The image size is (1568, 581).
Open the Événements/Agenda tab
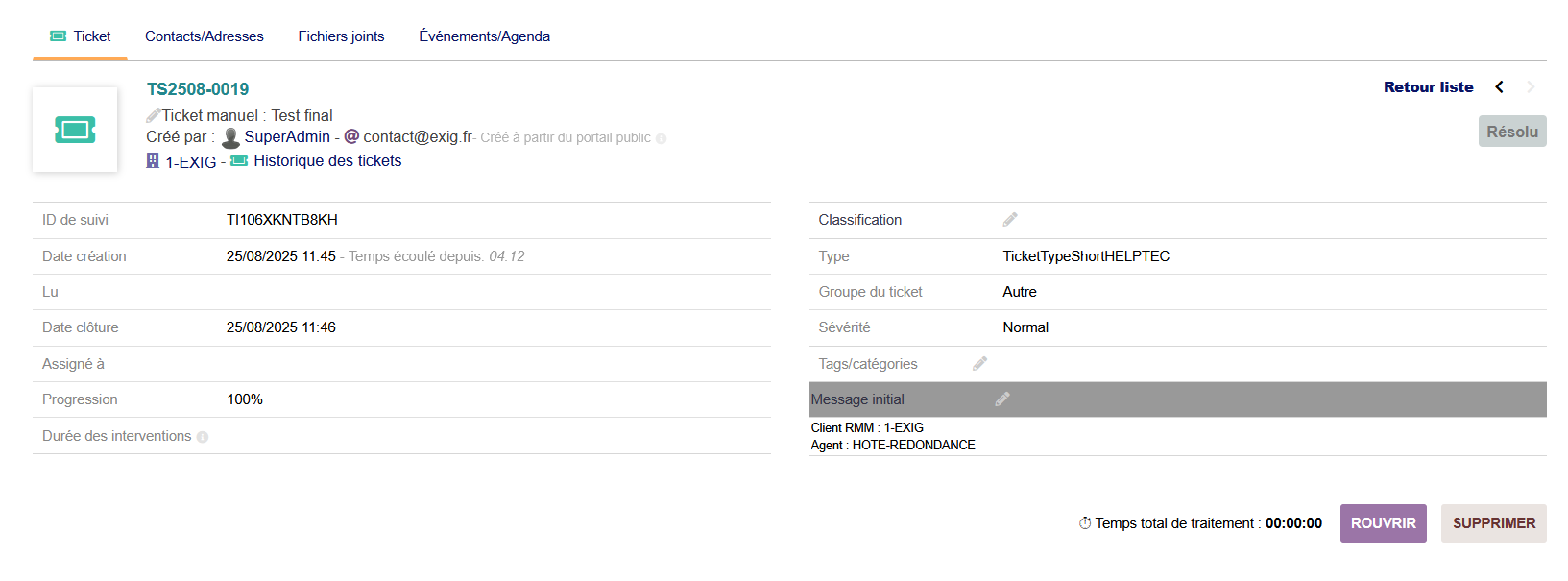484,36
